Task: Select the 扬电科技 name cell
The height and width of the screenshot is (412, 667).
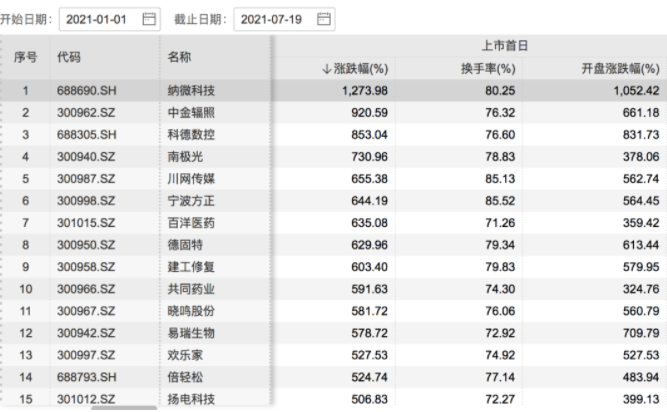Action: click(x=191, y=399)
